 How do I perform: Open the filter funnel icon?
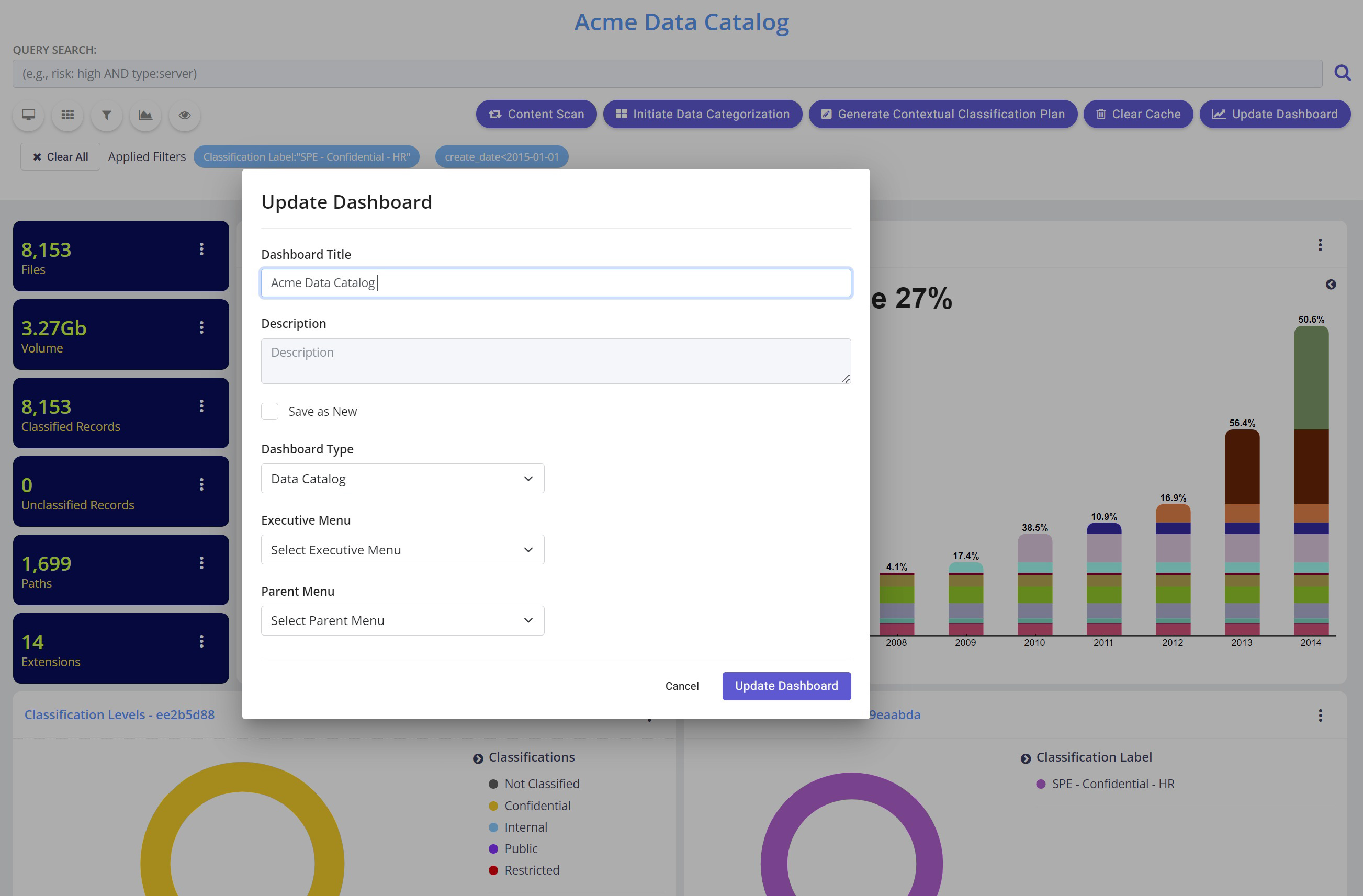[107, 115]
